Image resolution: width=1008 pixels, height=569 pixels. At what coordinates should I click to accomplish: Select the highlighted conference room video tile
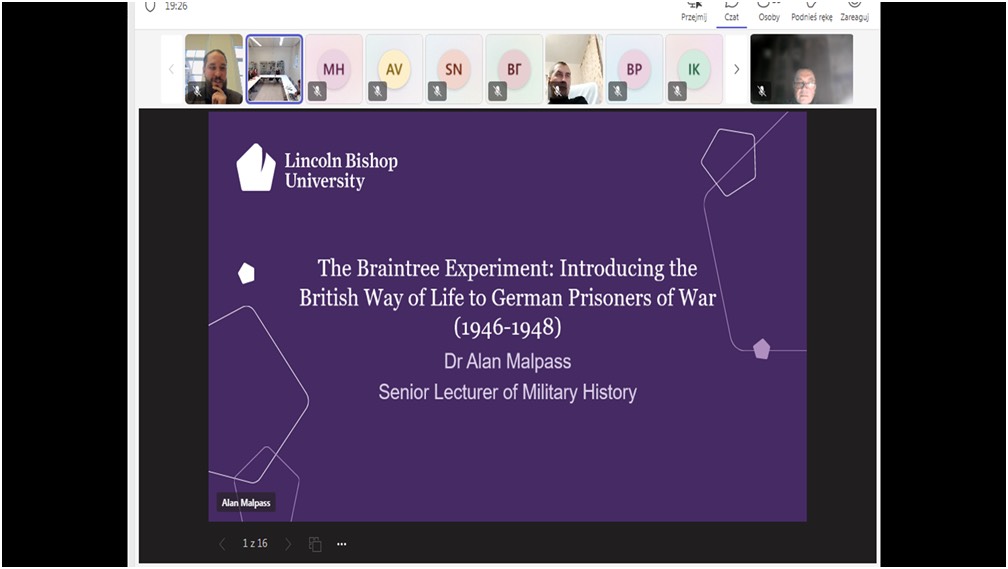click(274, 69)
